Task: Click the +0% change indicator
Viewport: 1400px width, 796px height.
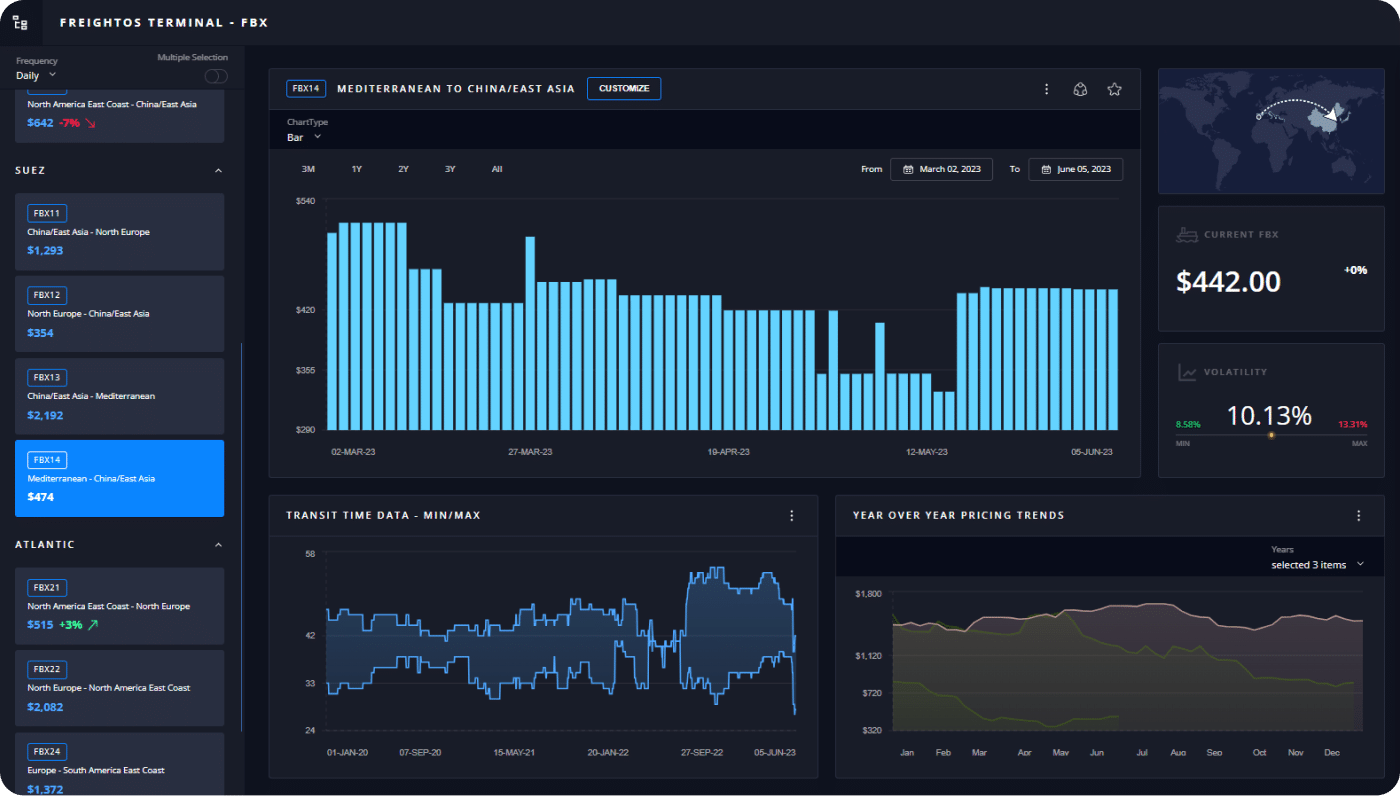Action: 1355,270
